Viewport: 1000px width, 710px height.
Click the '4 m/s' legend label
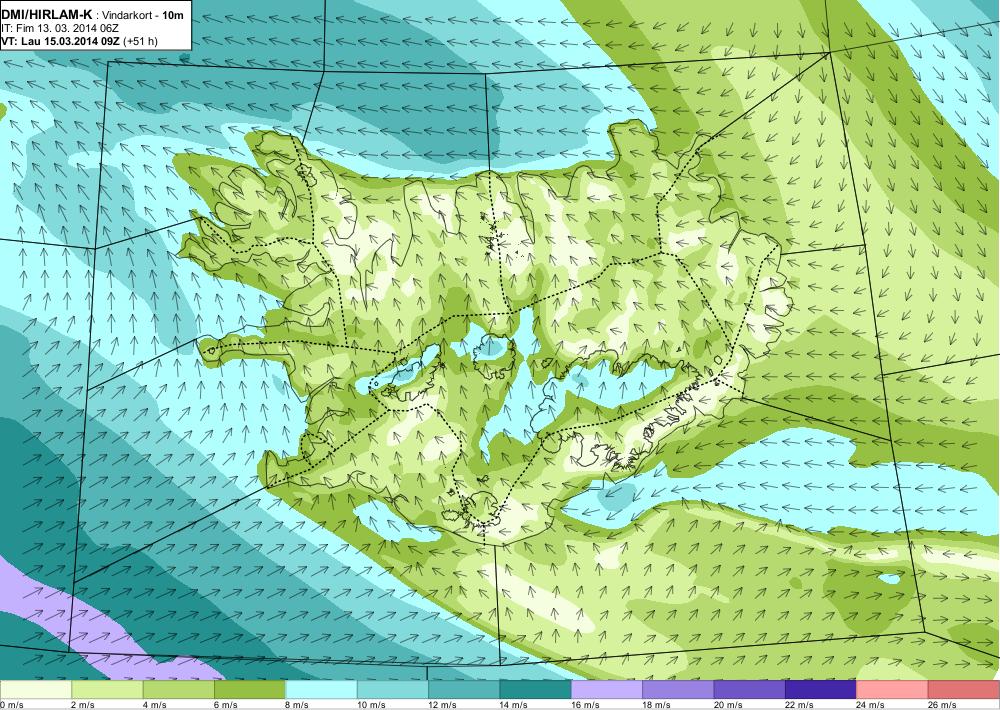[x=155, y=704]
